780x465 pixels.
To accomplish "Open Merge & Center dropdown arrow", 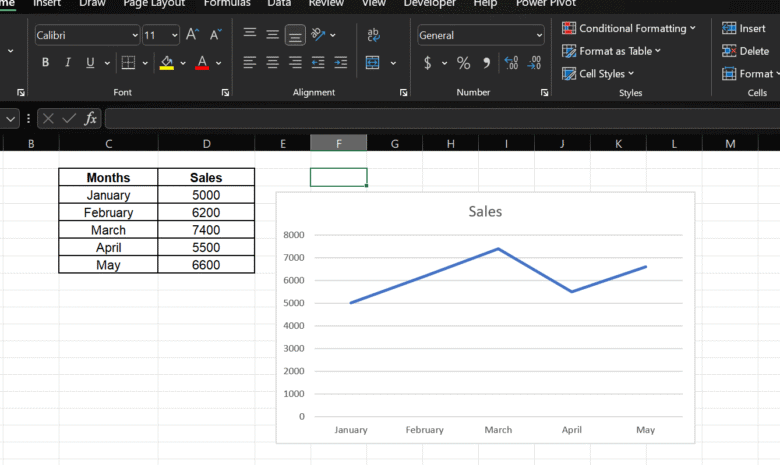I will tap(393, 63).
